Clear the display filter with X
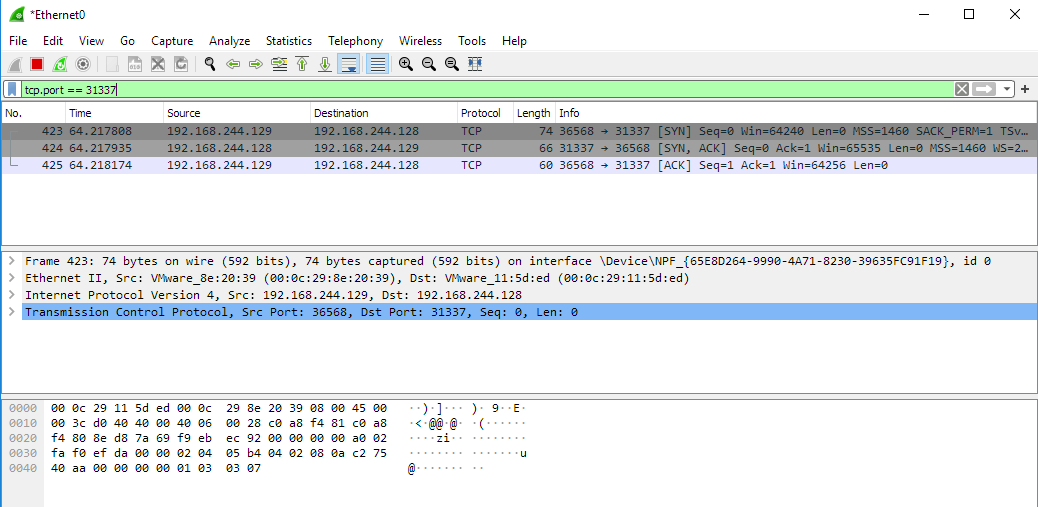1038x507 pixels. (961, 89)
